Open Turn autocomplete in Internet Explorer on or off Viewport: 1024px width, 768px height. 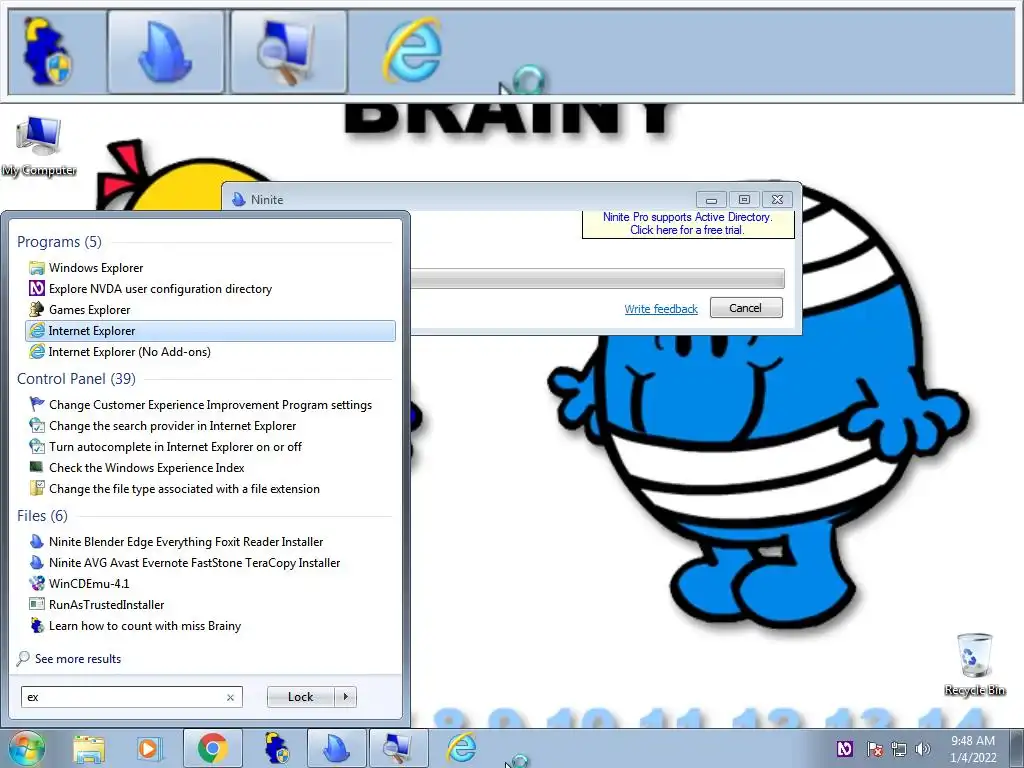click(x=210, y=447)
